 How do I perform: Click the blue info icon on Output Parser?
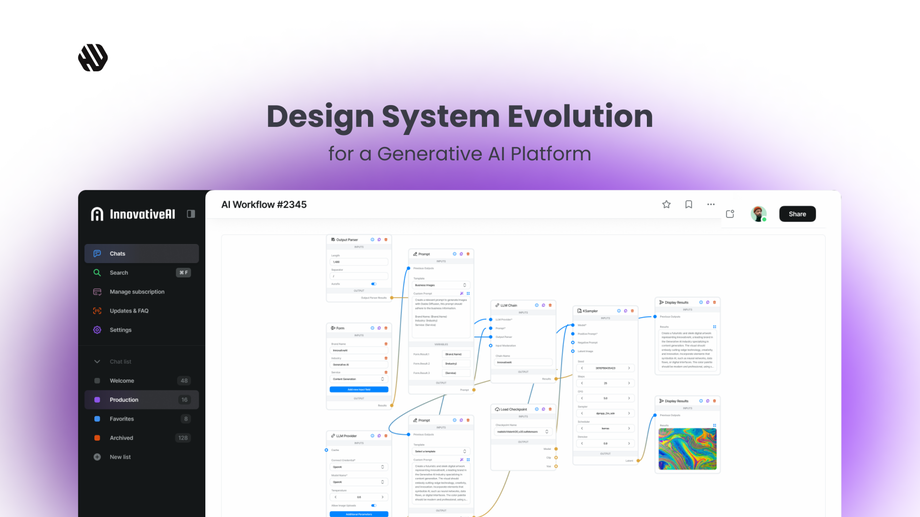pos(372,239)
